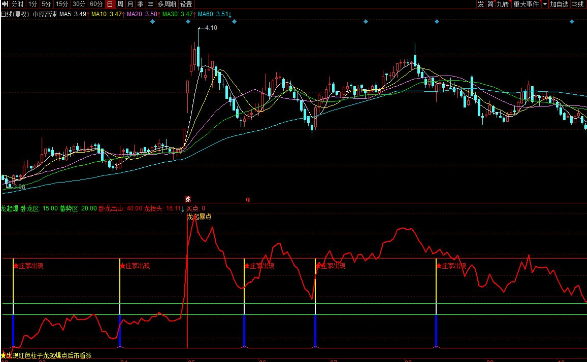This screenshot has height=362, width=587.
Task: Select the 60分 period
Action: (96, 4)
